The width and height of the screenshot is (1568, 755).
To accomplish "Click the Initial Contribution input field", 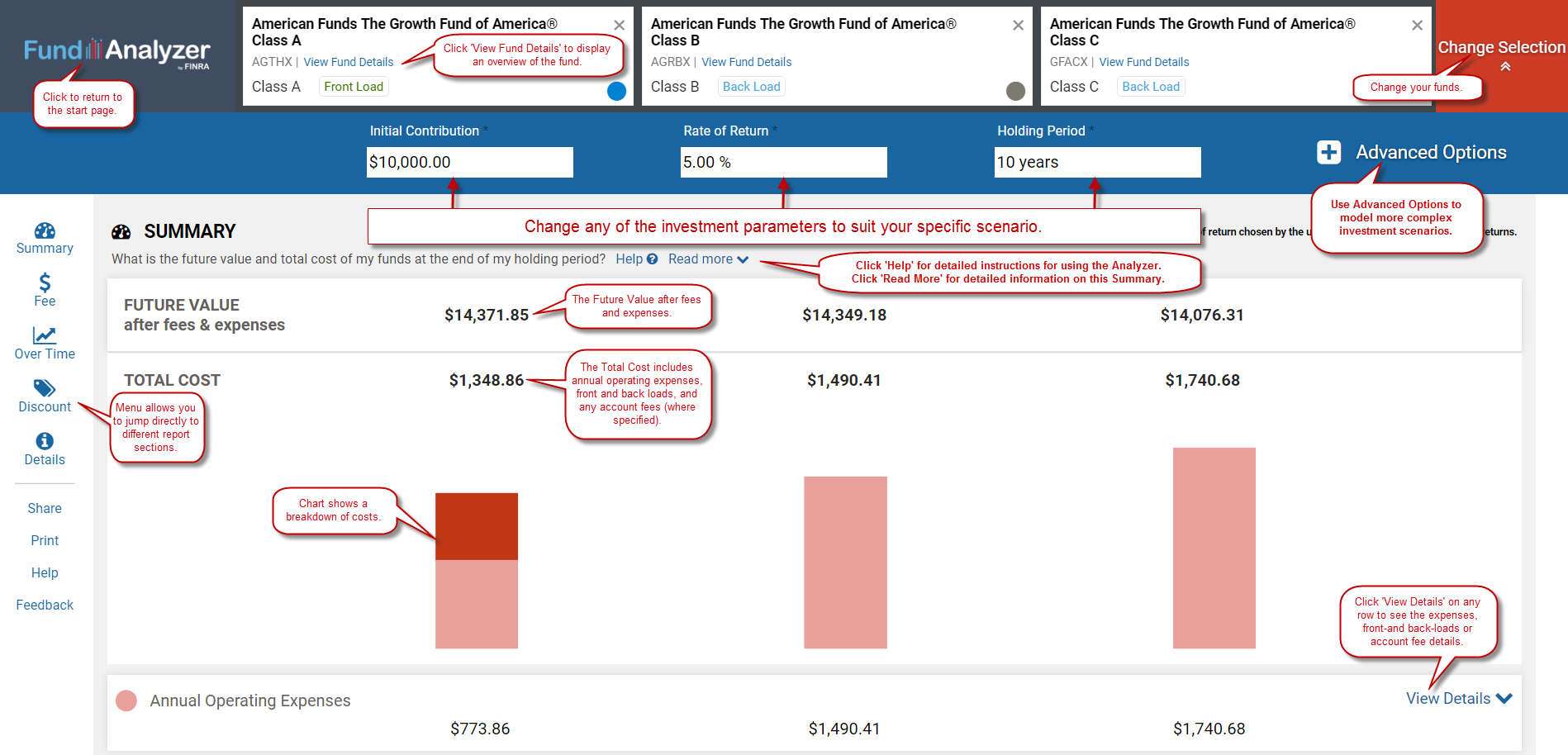I will pos(469,163).
